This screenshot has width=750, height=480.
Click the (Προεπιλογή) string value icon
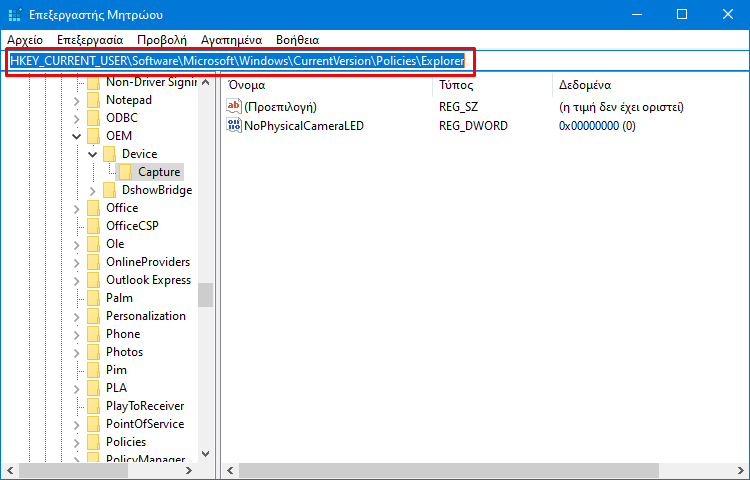[234, 106]
